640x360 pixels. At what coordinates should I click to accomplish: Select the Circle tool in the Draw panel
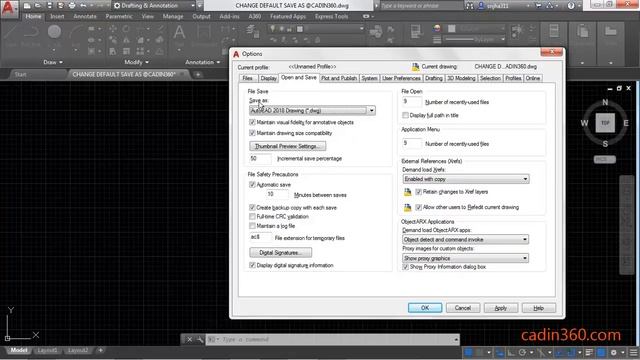[54, 32]
